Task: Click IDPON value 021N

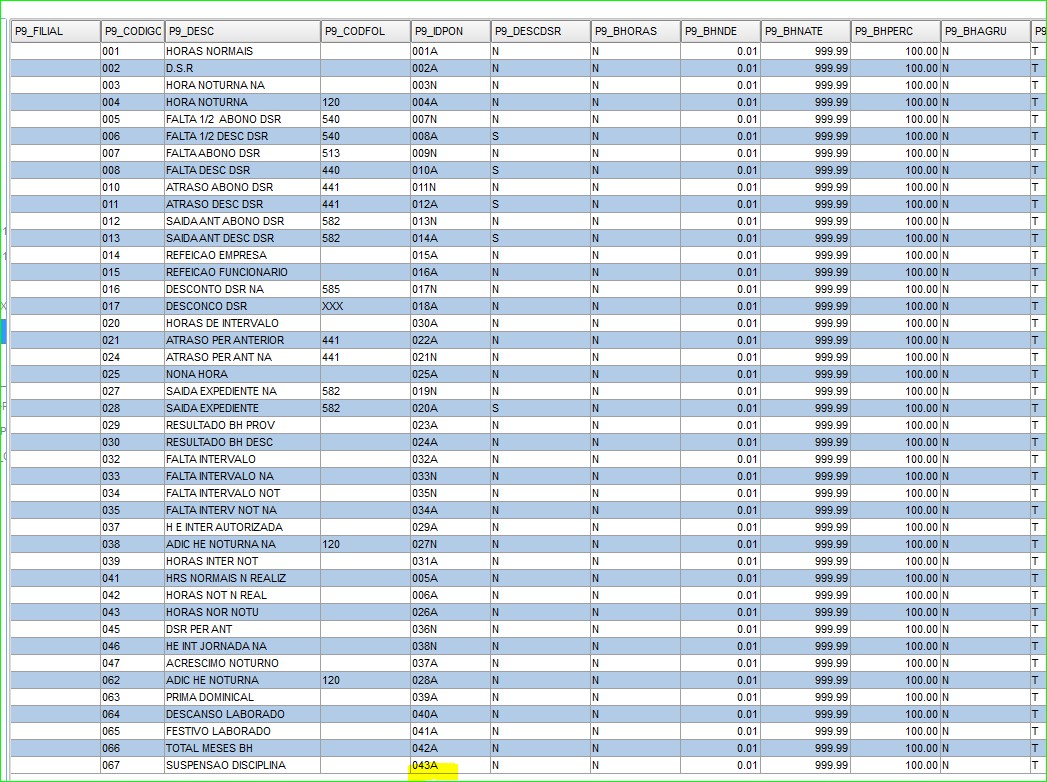Action: pos(450,357)
